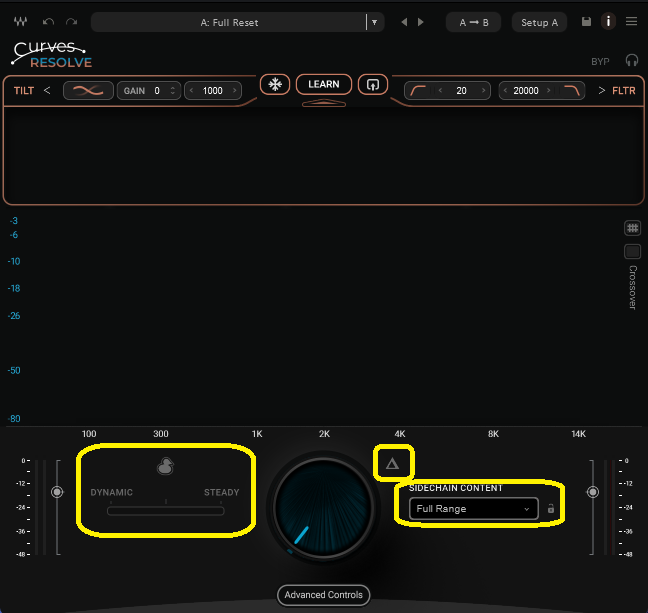The width and height of the screenshot is (648, 613).
Task: Toggle the lock next to Sidechain Content
Action: (x=551, y=509)
